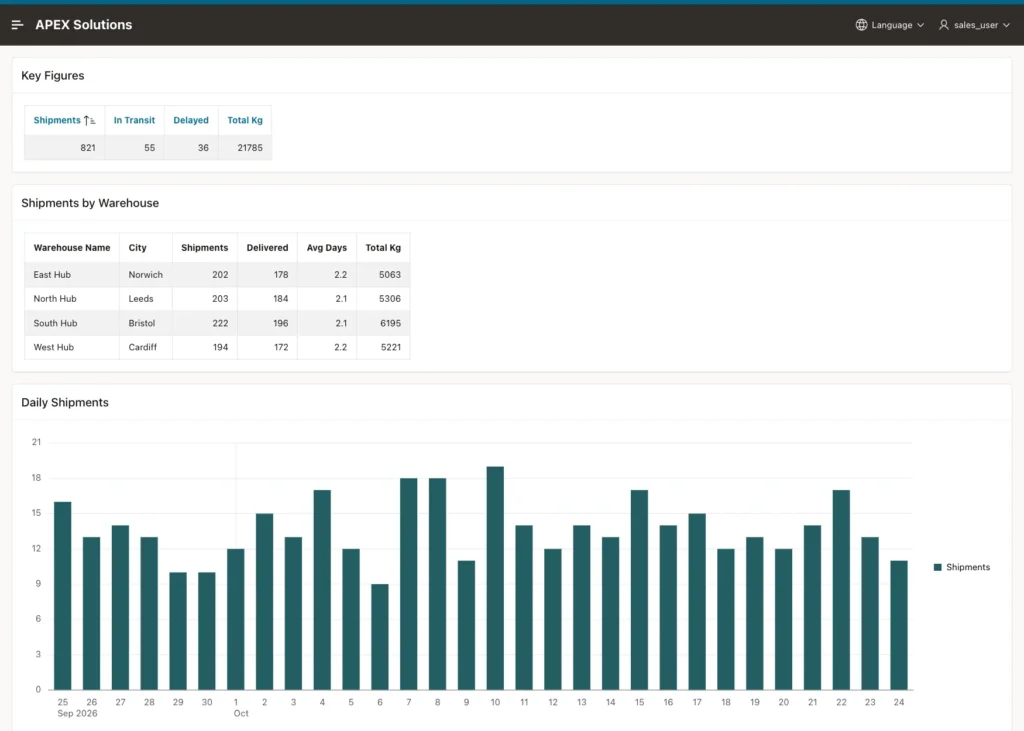This screenshot has width=1024, height=731.
Task: Click the sort ascending arrow beside Shipments
Action: pyautogui.click(x=89, y=120)
